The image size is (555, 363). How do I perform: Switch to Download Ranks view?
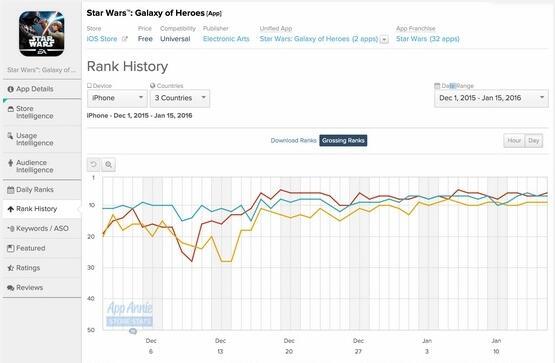click(x=293, y=140)
